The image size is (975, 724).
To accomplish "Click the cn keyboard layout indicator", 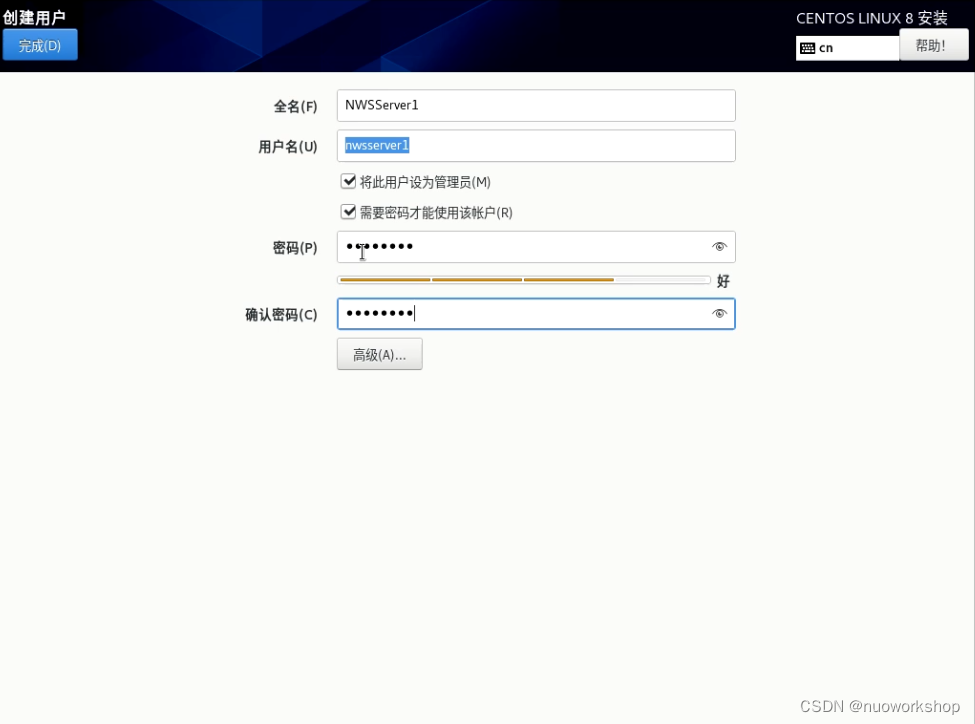I will 847,48.
